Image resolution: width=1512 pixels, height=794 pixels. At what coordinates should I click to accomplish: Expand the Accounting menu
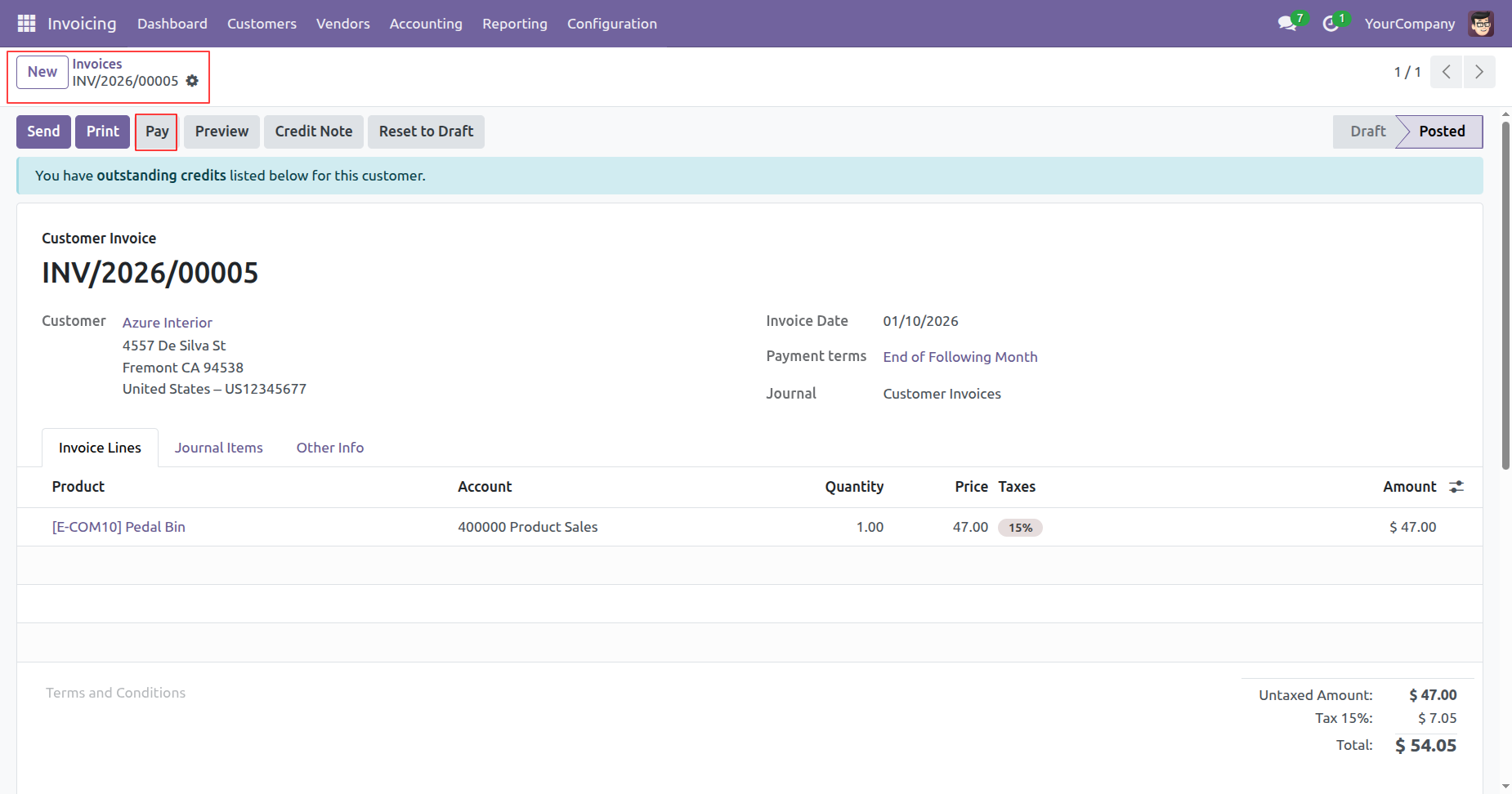click(x=425, y=24)
